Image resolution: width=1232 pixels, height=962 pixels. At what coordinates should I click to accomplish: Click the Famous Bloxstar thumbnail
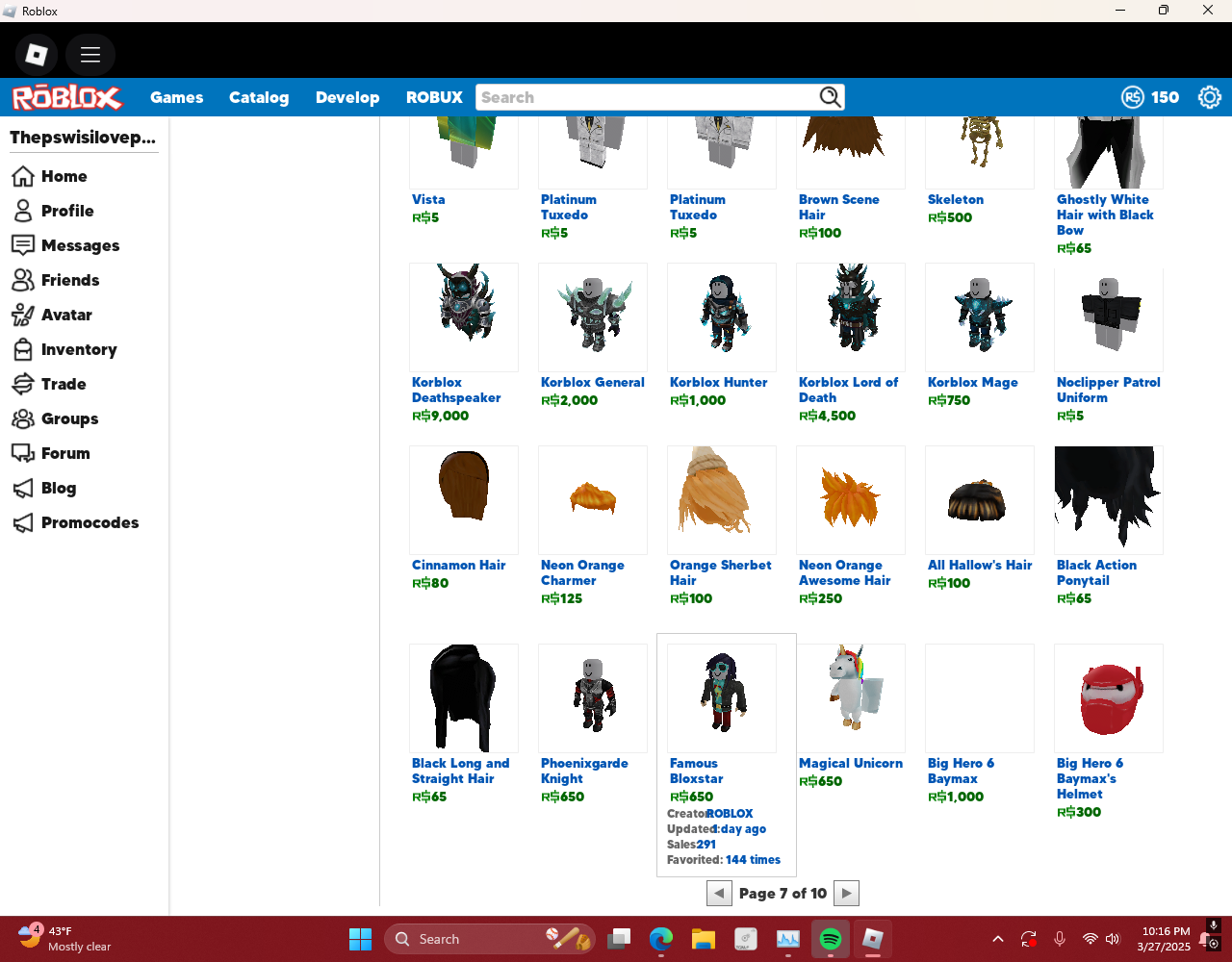pyautogui.click(x=722, y=698)
